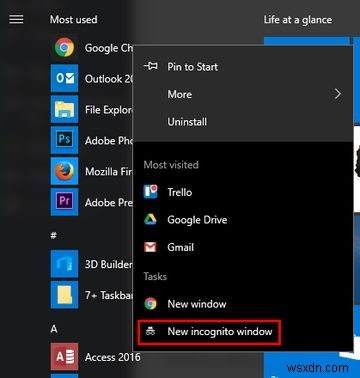
Task: Click the Adobe Photoshop app name
Action: tap(109, 141)
